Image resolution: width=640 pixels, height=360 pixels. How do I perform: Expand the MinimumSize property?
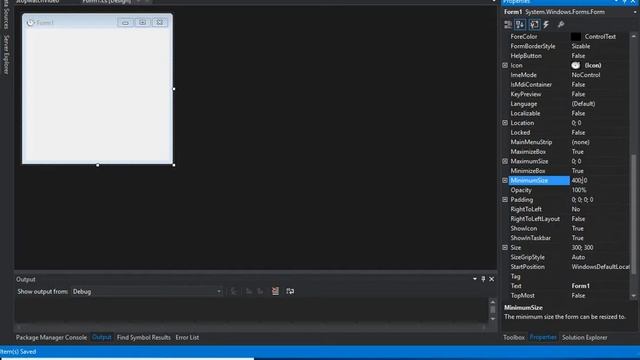pyautogui.click(x=505, y=180)
